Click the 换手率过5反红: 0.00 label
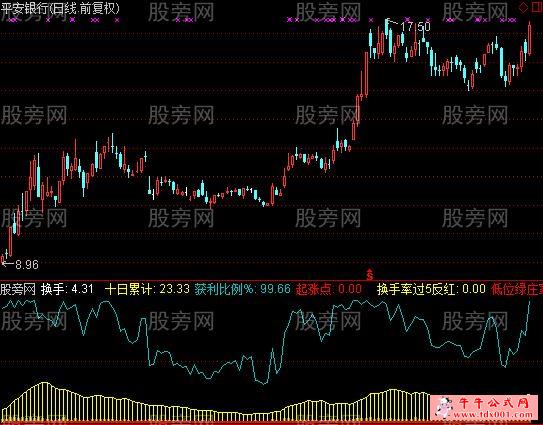The image size is (543, 425). pyautogui.click(x=431, y=289)
